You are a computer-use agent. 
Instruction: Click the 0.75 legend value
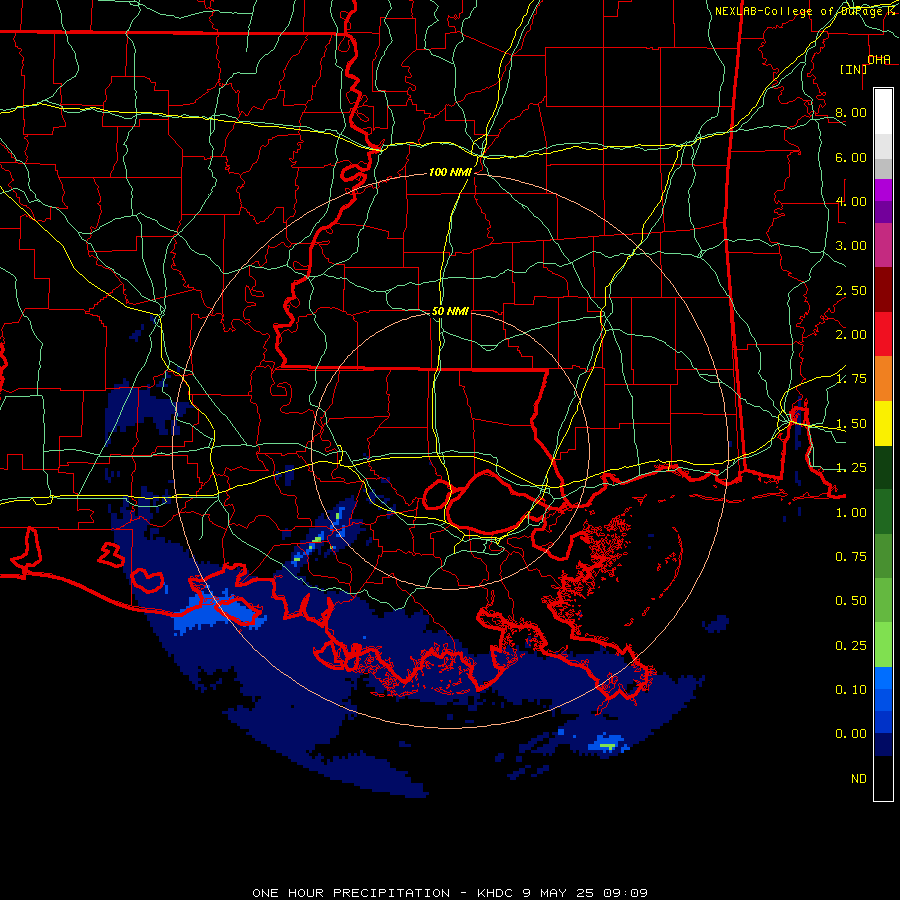coord(851,557)
